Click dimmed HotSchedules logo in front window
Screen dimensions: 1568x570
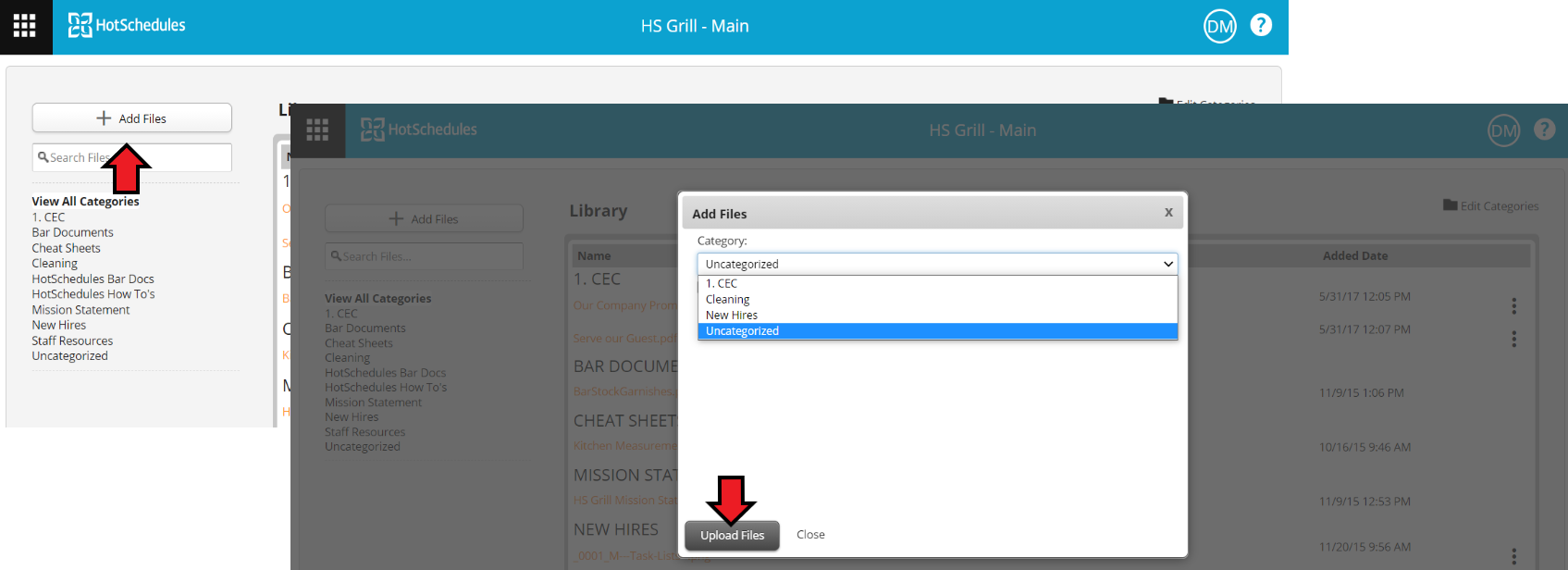coord(418,130)
